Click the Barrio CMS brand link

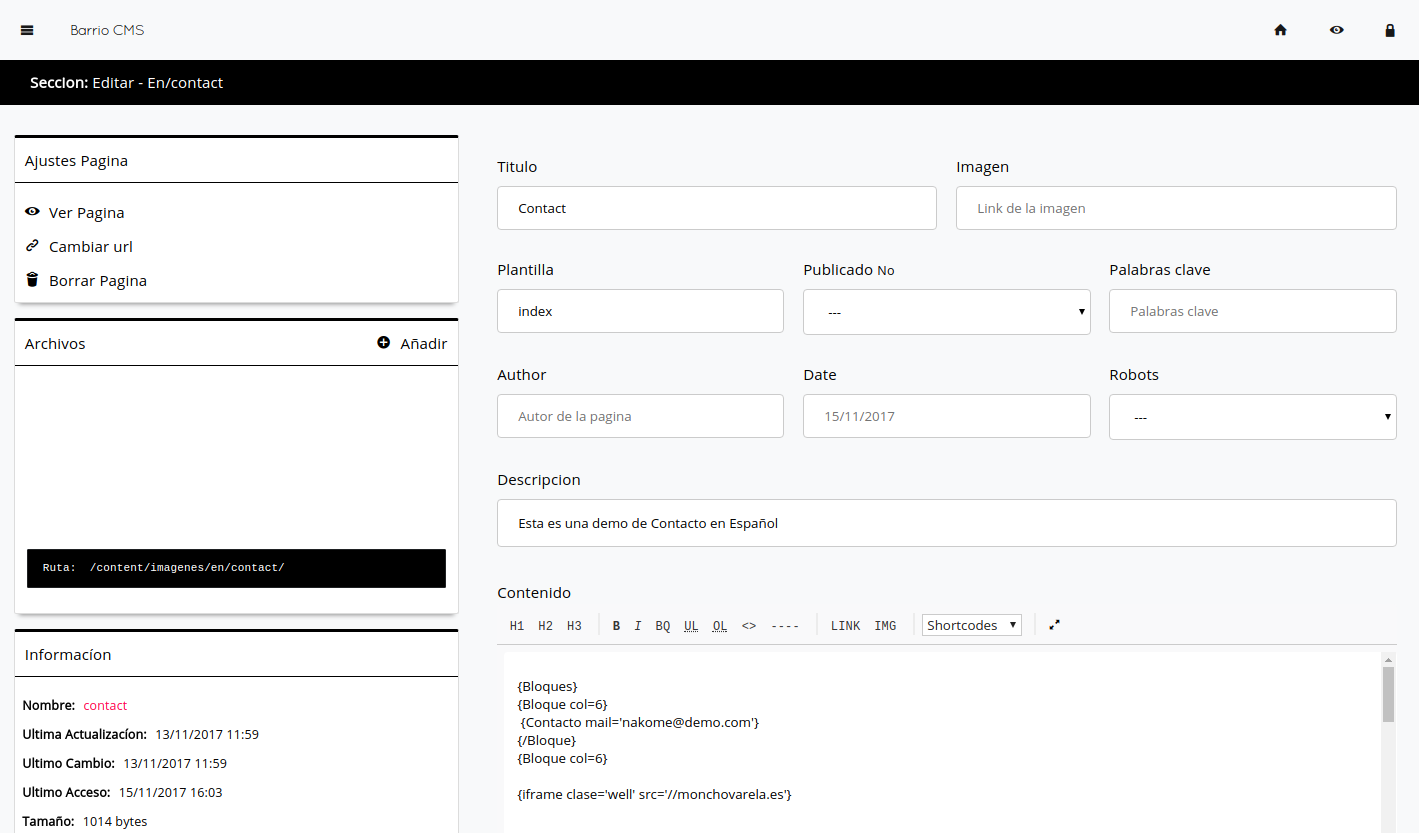point(107,30)
